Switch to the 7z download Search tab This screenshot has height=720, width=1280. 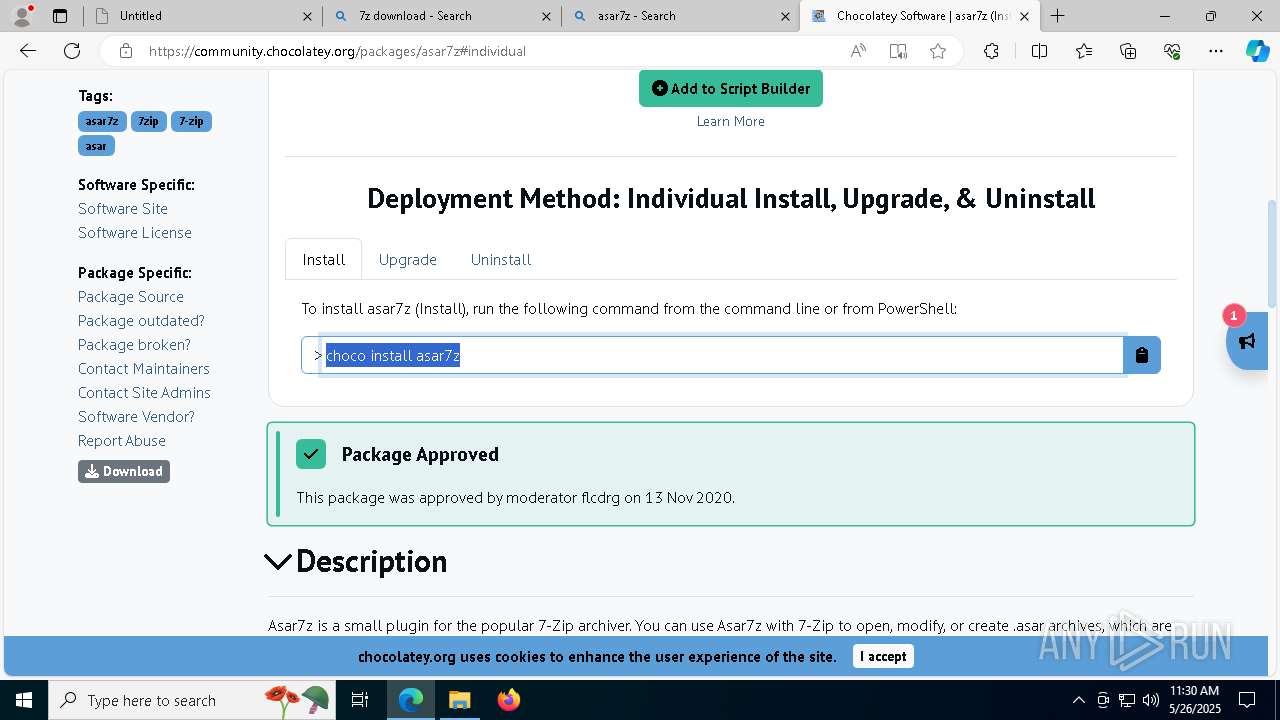pyautogui.click(x=442, y=16)
